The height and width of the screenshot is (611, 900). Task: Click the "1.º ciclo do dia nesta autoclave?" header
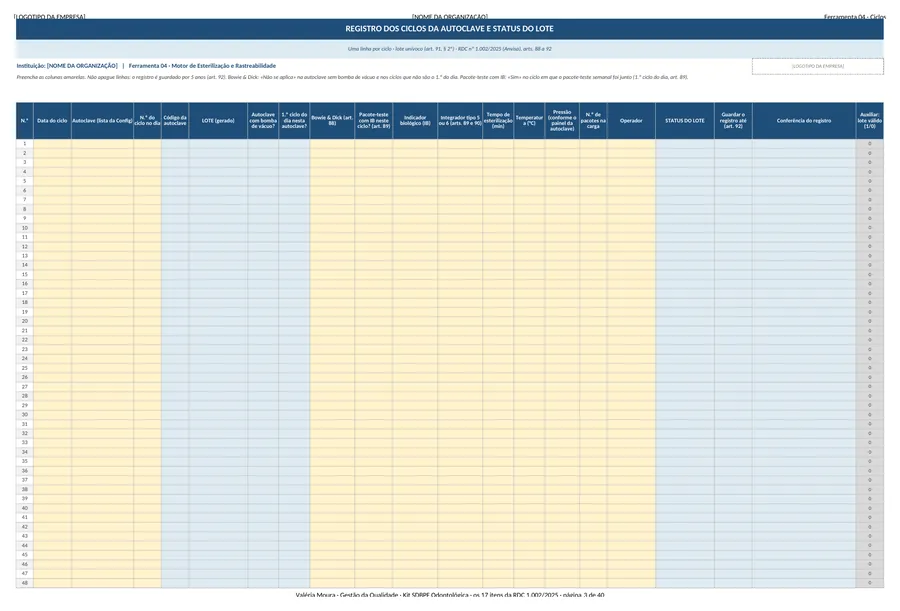(294, 121)
